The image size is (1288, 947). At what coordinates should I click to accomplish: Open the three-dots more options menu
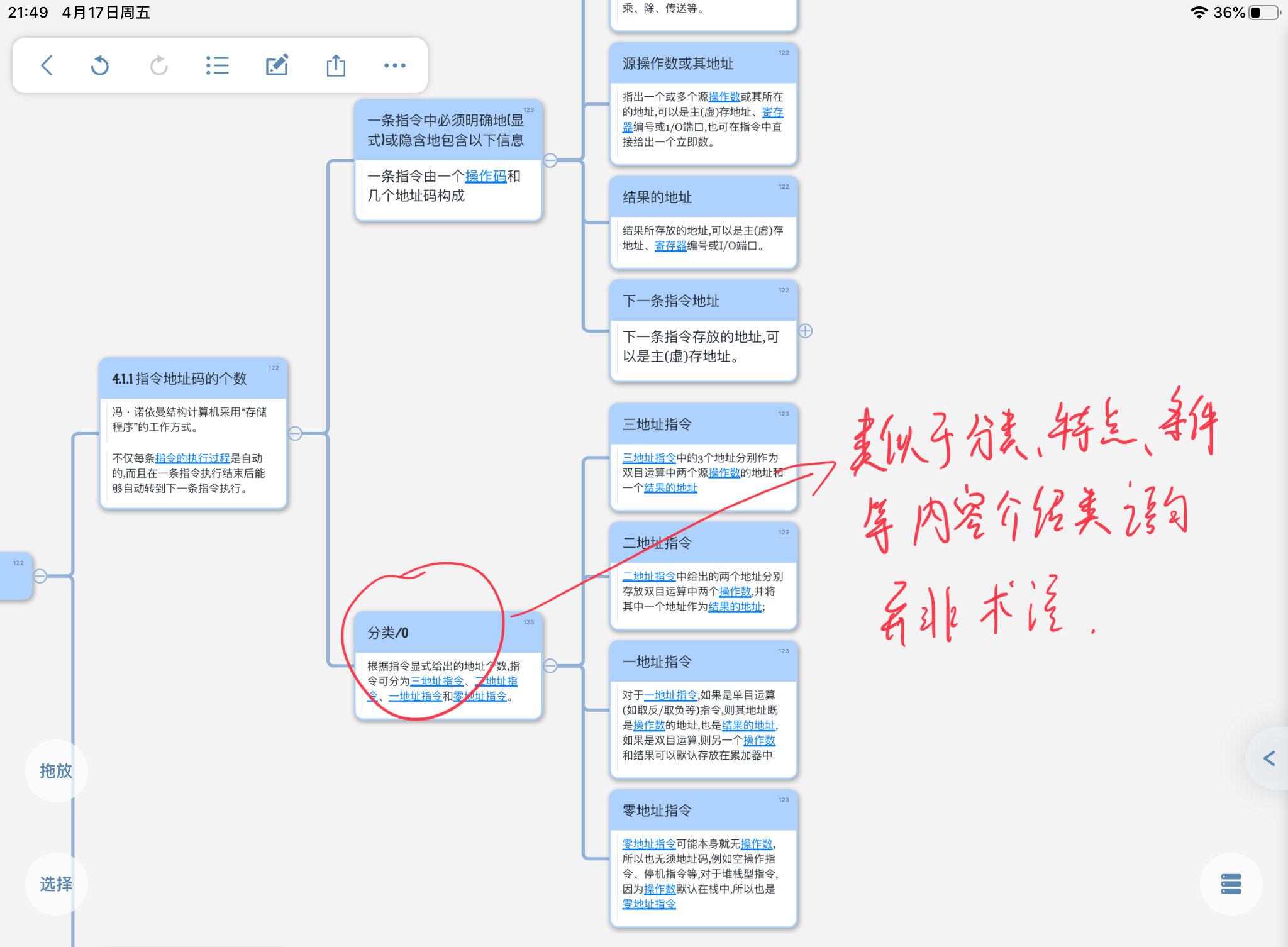coord(395,65)
